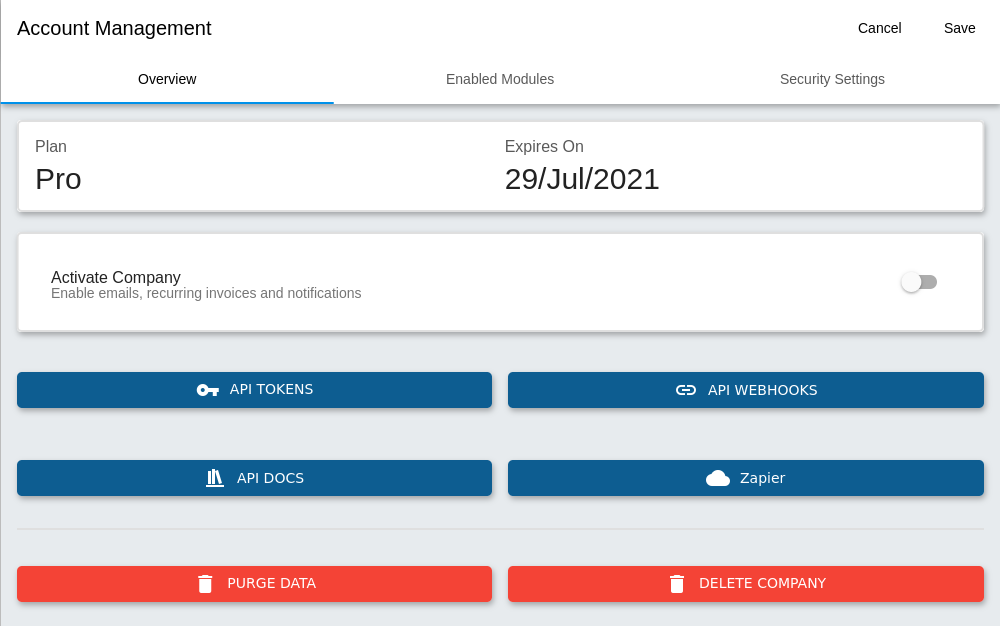Open the API DOCS label
The width and height of the screenshot is (1000, 626).
tap(270, 478)
